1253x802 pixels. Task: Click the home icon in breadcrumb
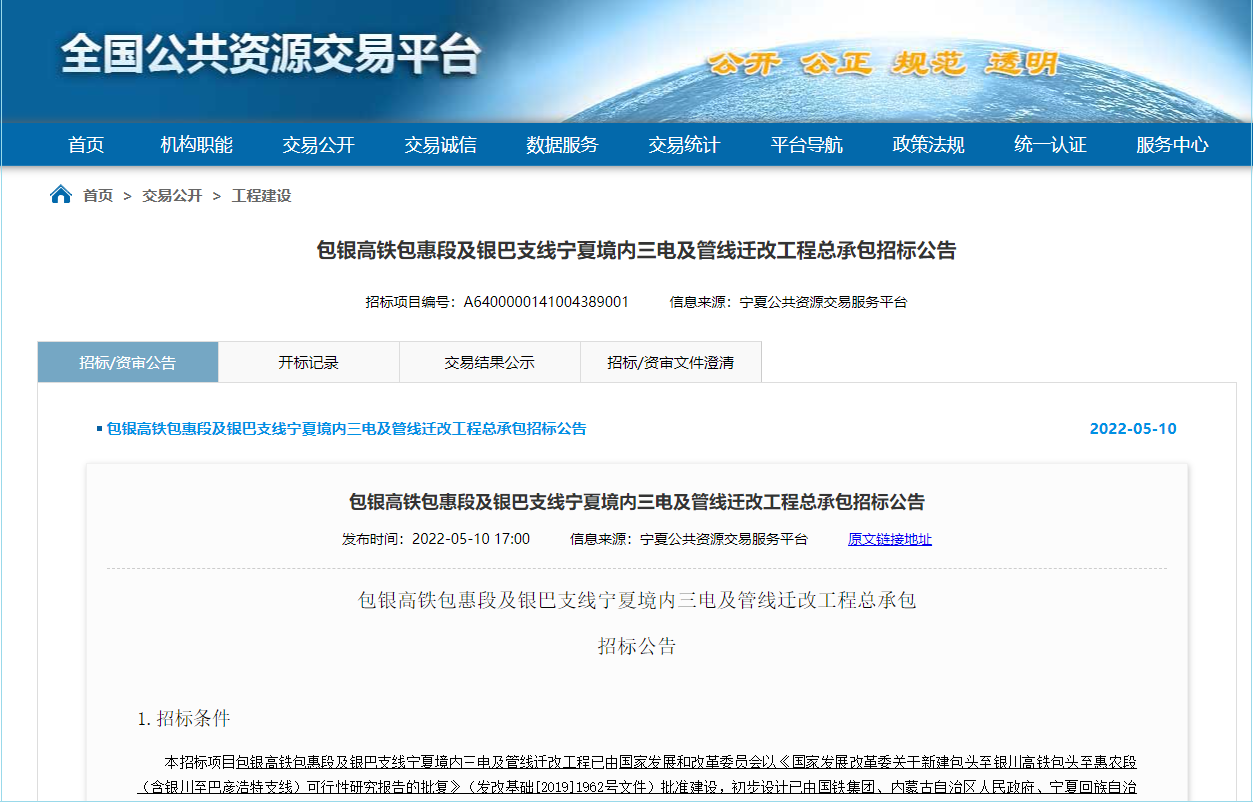(61, 195)
